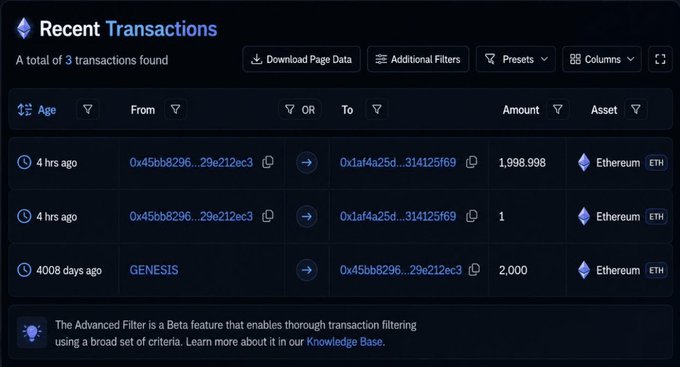Screen dimensions: 680x367
Task: Click the '4008 days ago' age text
Action: [69, 270]
